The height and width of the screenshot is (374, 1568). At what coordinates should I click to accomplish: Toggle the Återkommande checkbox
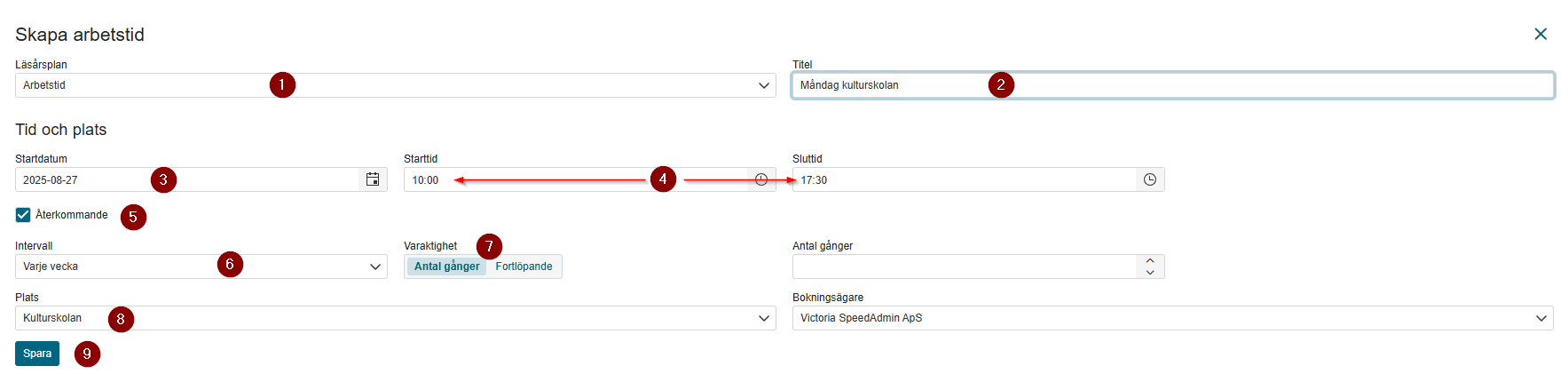tap(23, 215)
